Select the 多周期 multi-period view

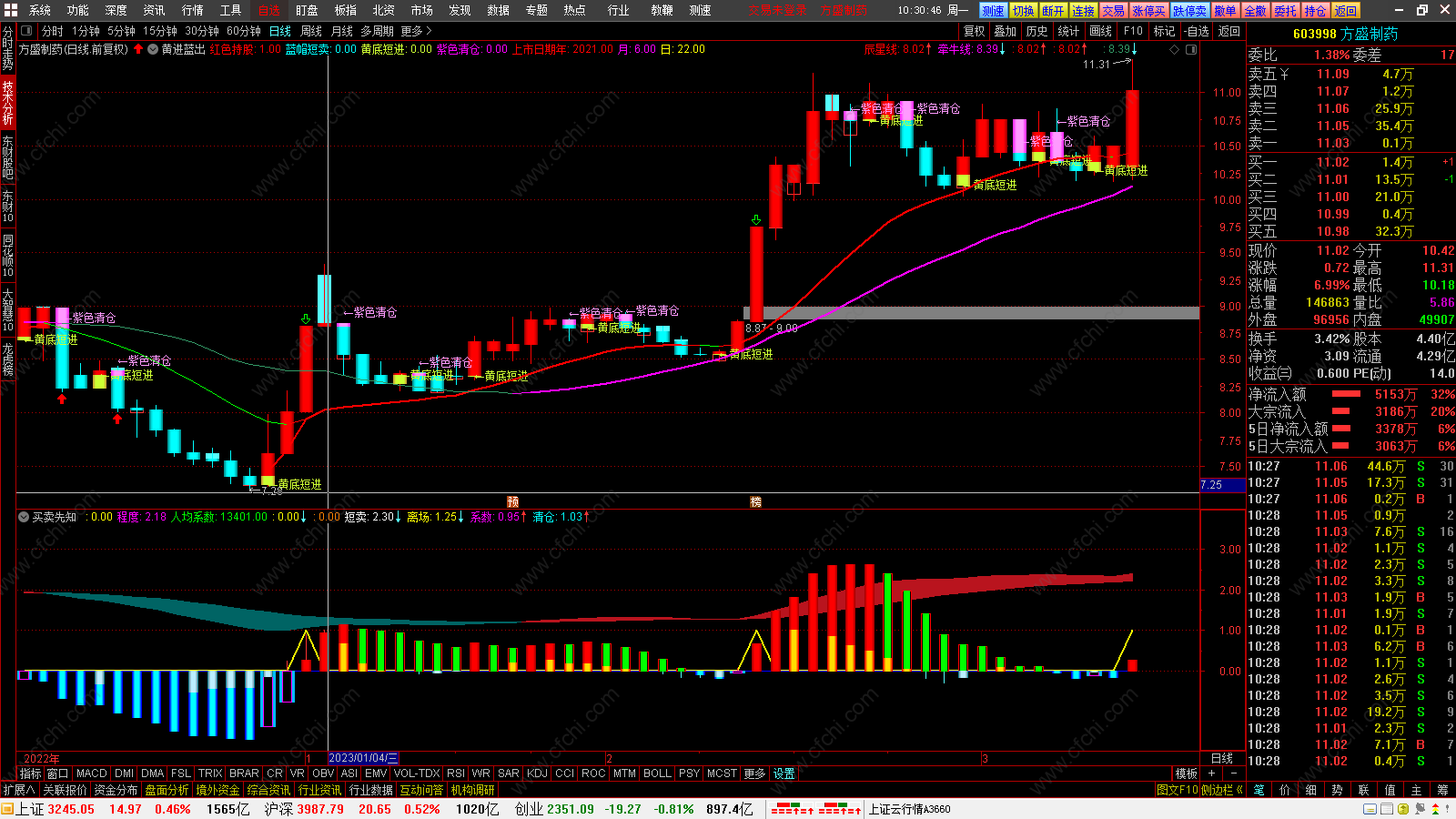click(x=377, y=31)
